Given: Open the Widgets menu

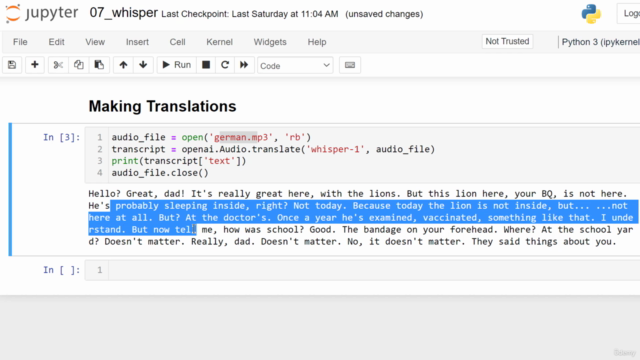Looking at the screenshot, I should (270, 42).
